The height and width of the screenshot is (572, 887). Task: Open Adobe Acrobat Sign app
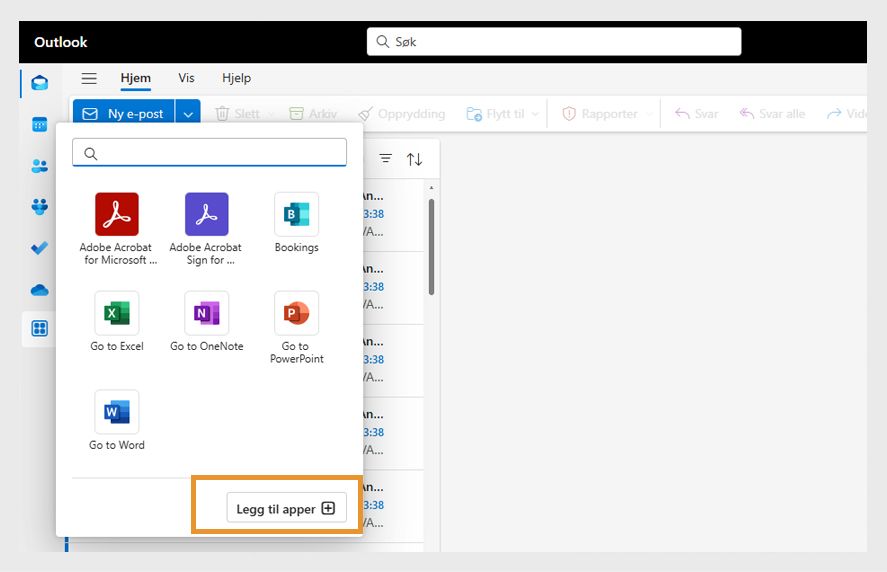(x=206, y=228)
